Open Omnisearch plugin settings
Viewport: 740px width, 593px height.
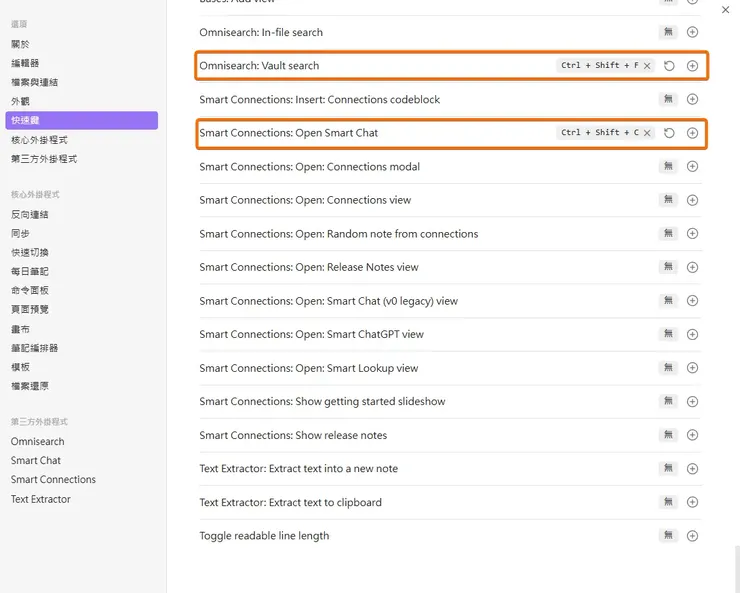(37, 442)
